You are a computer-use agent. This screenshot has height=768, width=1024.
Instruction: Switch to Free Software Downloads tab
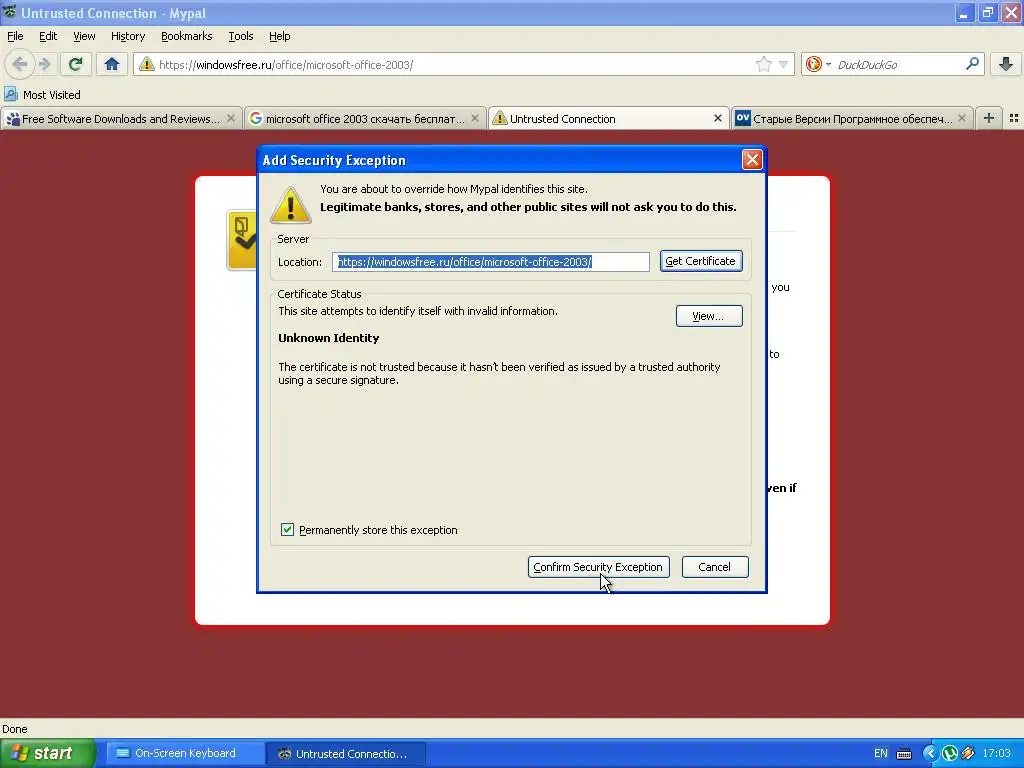point(121,119)
